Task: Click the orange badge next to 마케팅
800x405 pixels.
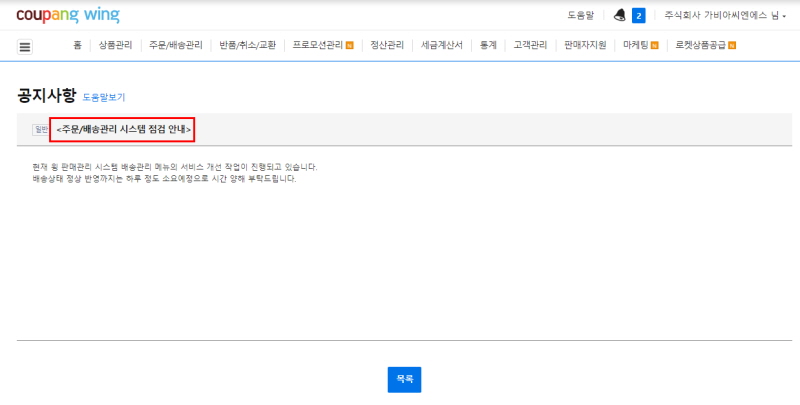Action: (x=654, y=46)
